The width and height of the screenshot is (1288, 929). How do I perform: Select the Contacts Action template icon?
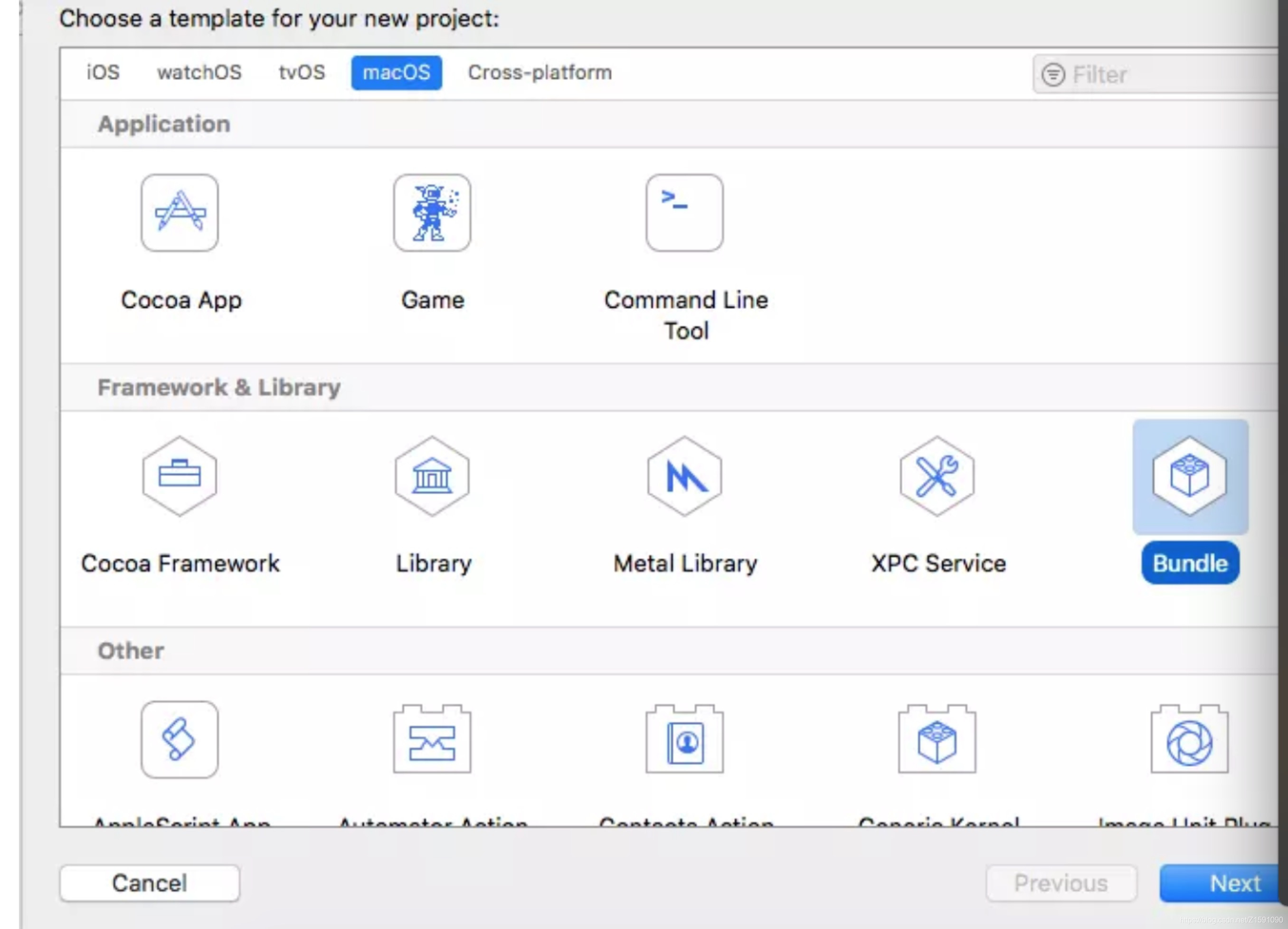point(684,739)
